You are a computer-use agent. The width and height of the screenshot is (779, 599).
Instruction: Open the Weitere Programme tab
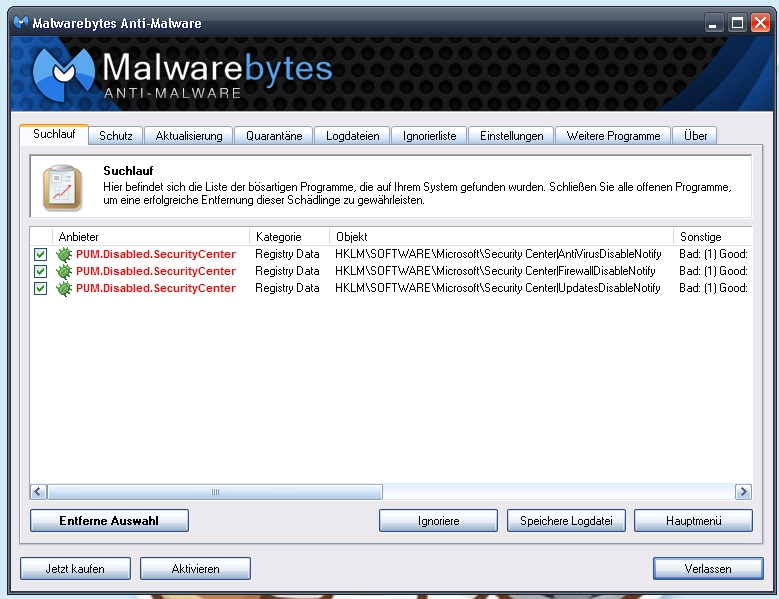613,136
